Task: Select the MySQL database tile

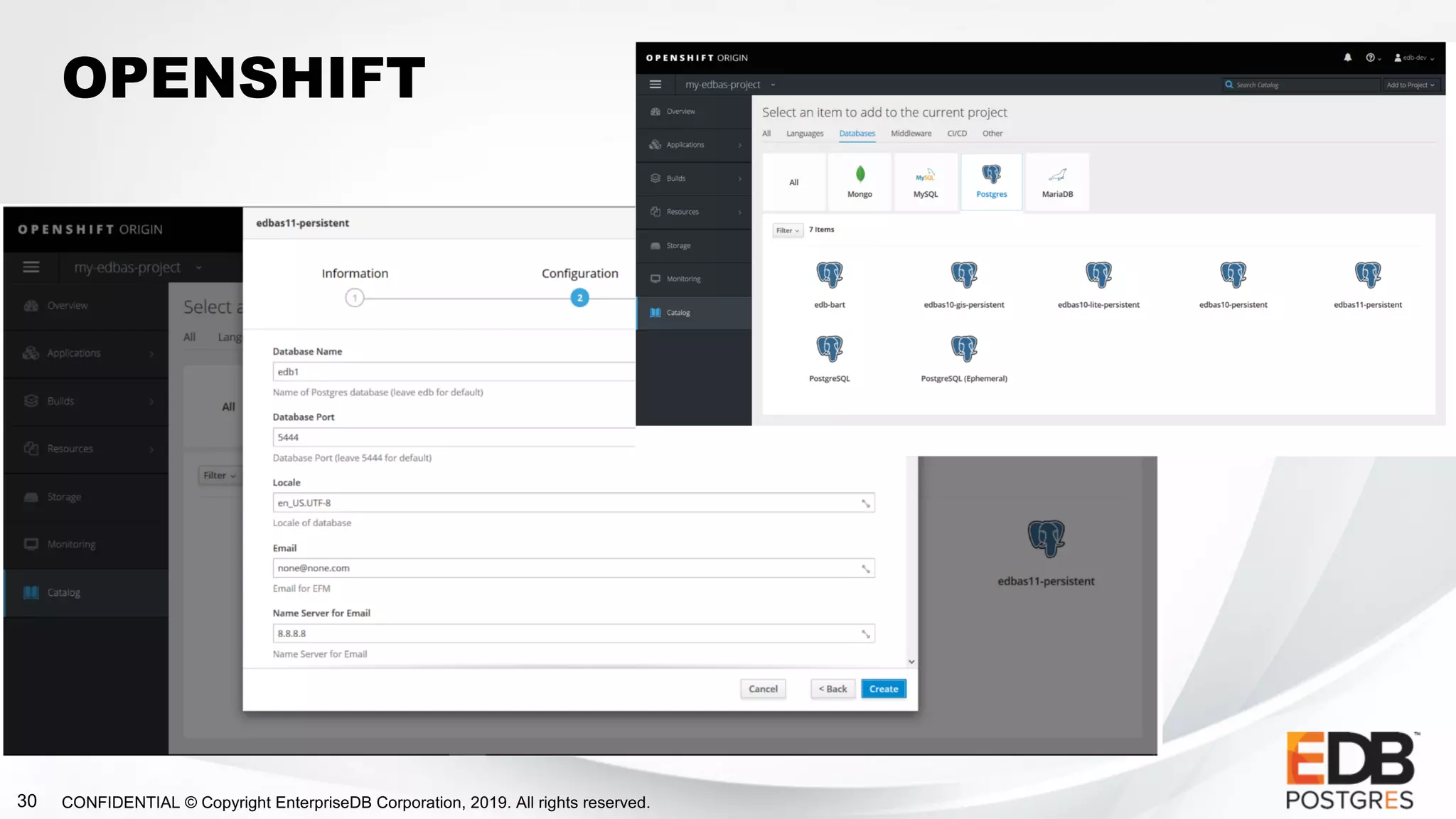Action: coord(925,182)
